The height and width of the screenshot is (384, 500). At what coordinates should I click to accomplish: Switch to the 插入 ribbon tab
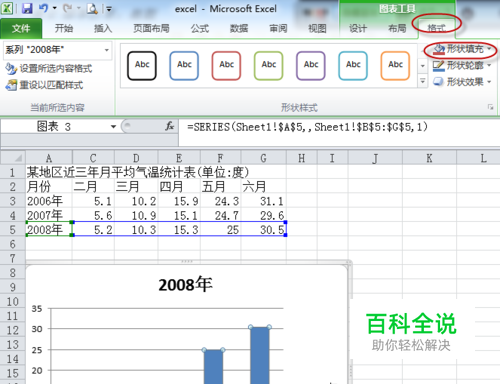pos(103,28)
